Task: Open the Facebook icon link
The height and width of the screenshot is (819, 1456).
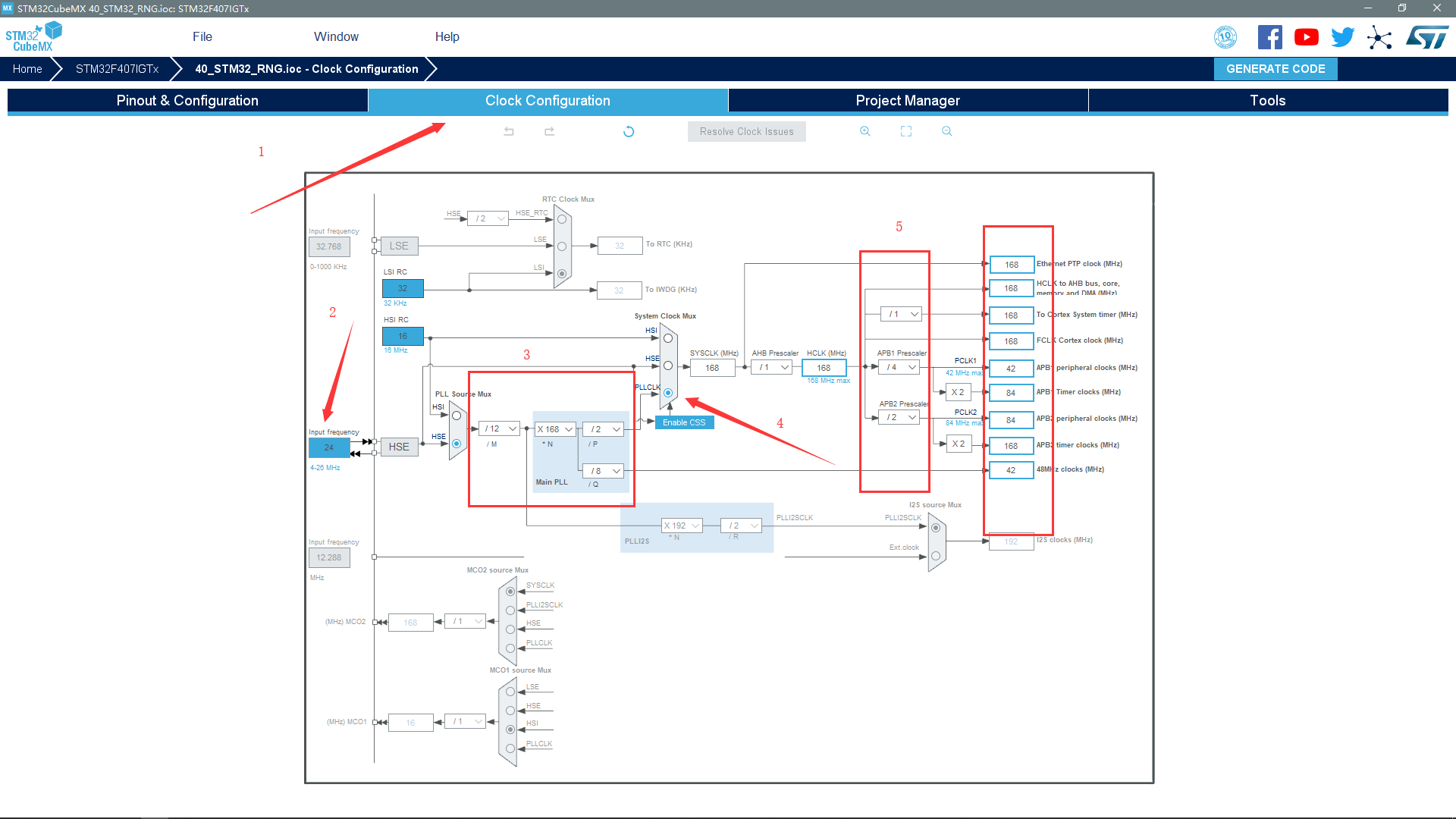Action: pyautogui.click(x=1269, y=37)
